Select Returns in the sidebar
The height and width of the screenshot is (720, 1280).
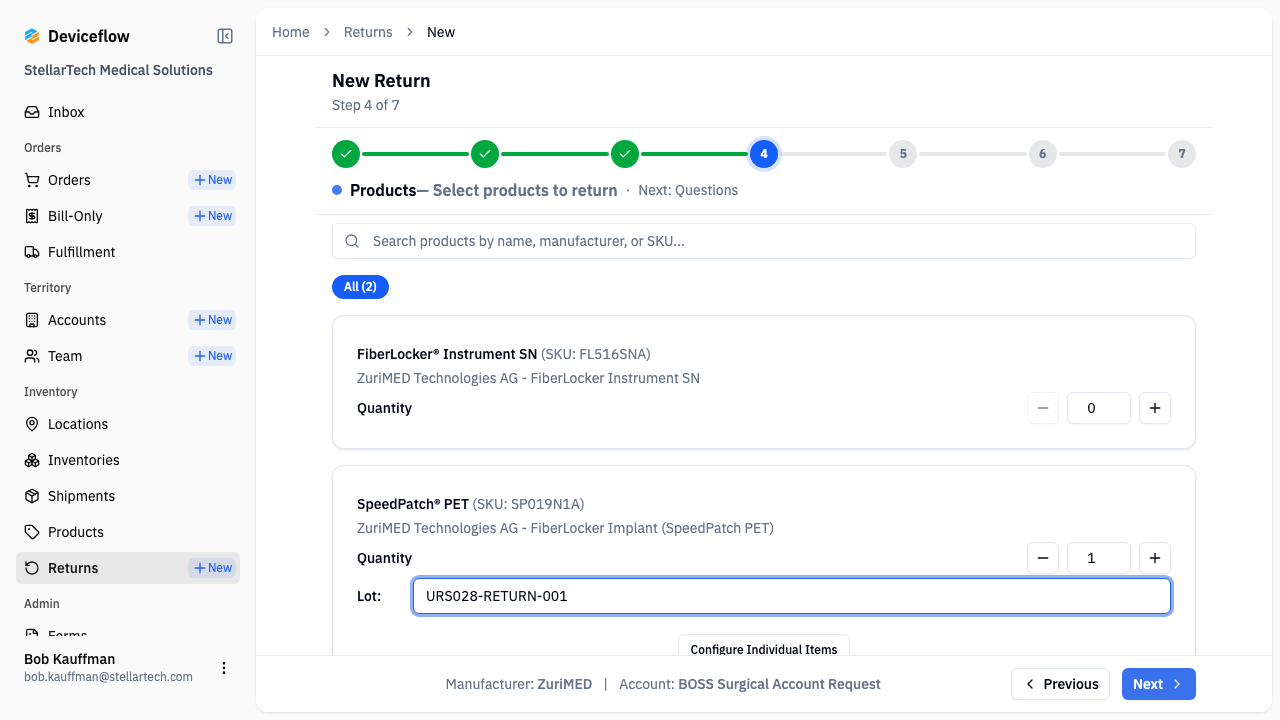(x=73, y=568)
